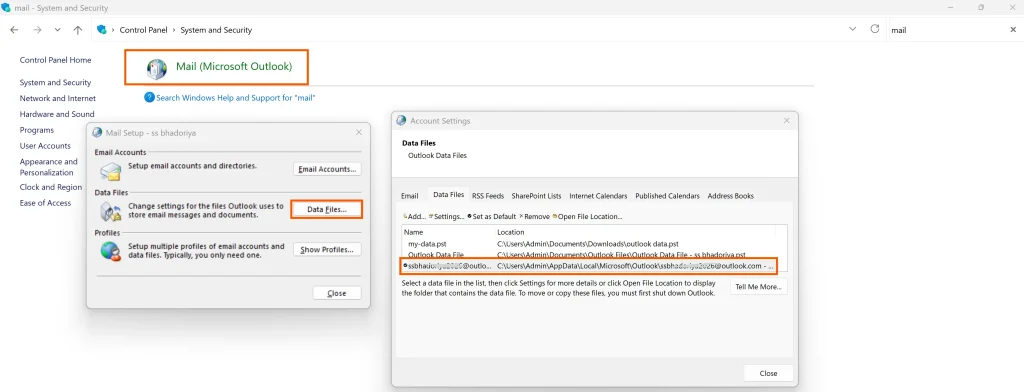Open the Address Books tab
This screenshot has width=1024, height=392.
coord(730,195)
